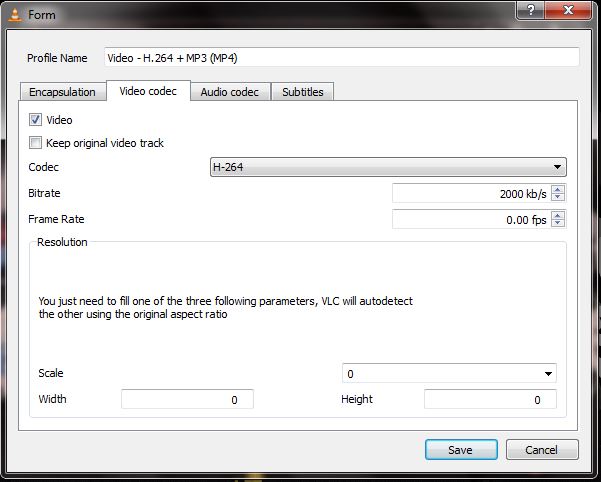Viewport: 601px width, 482px height.
Task: Click the Save button
Action: [x=461, y=449]
